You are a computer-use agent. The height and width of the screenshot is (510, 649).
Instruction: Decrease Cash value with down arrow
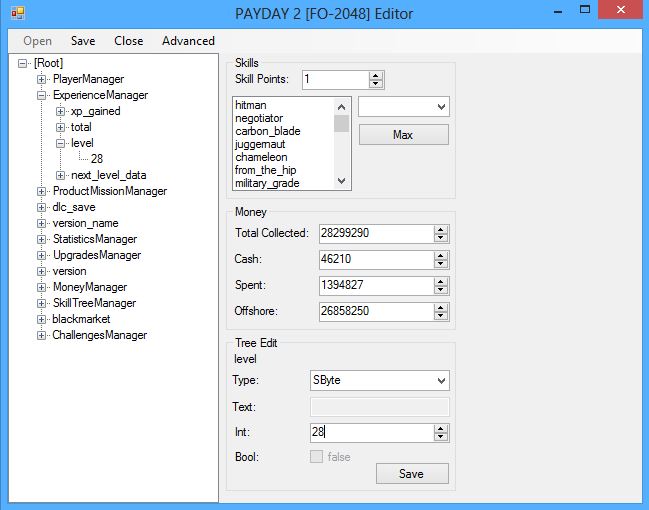coord(441,264)
